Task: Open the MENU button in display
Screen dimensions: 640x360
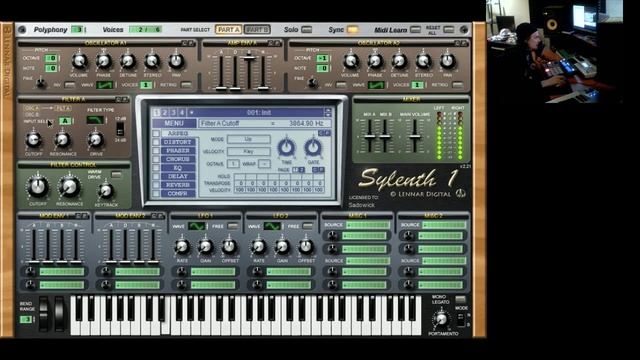Action: (174, 123)
